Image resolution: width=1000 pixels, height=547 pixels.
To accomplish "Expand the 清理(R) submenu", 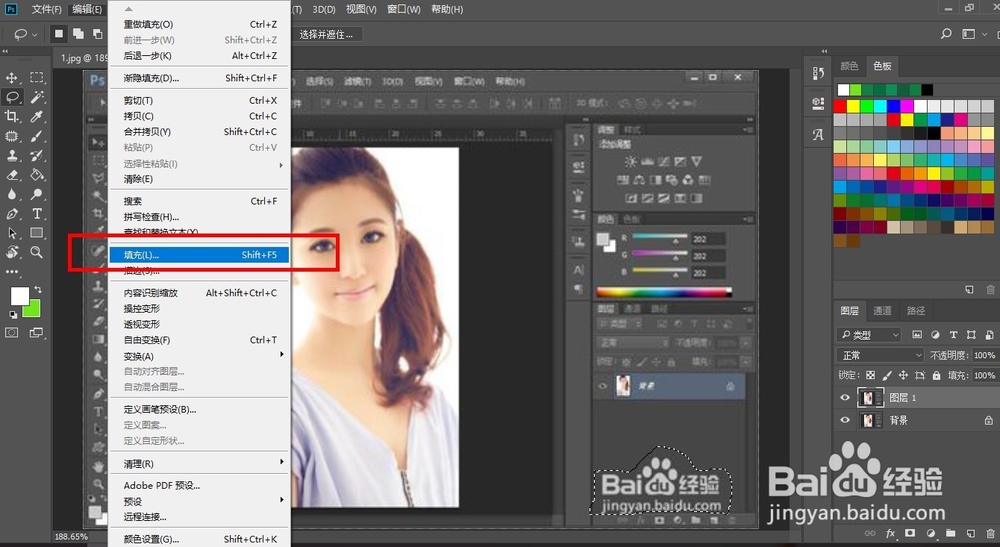I will pos(200,463).
